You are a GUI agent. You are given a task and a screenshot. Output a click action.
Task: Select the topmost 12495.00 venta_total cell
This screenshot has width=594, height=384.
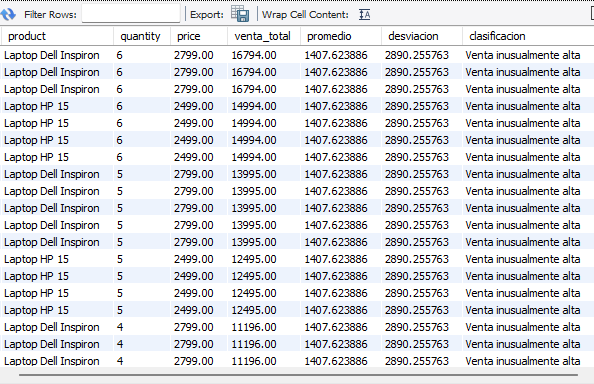pos(264,259)
